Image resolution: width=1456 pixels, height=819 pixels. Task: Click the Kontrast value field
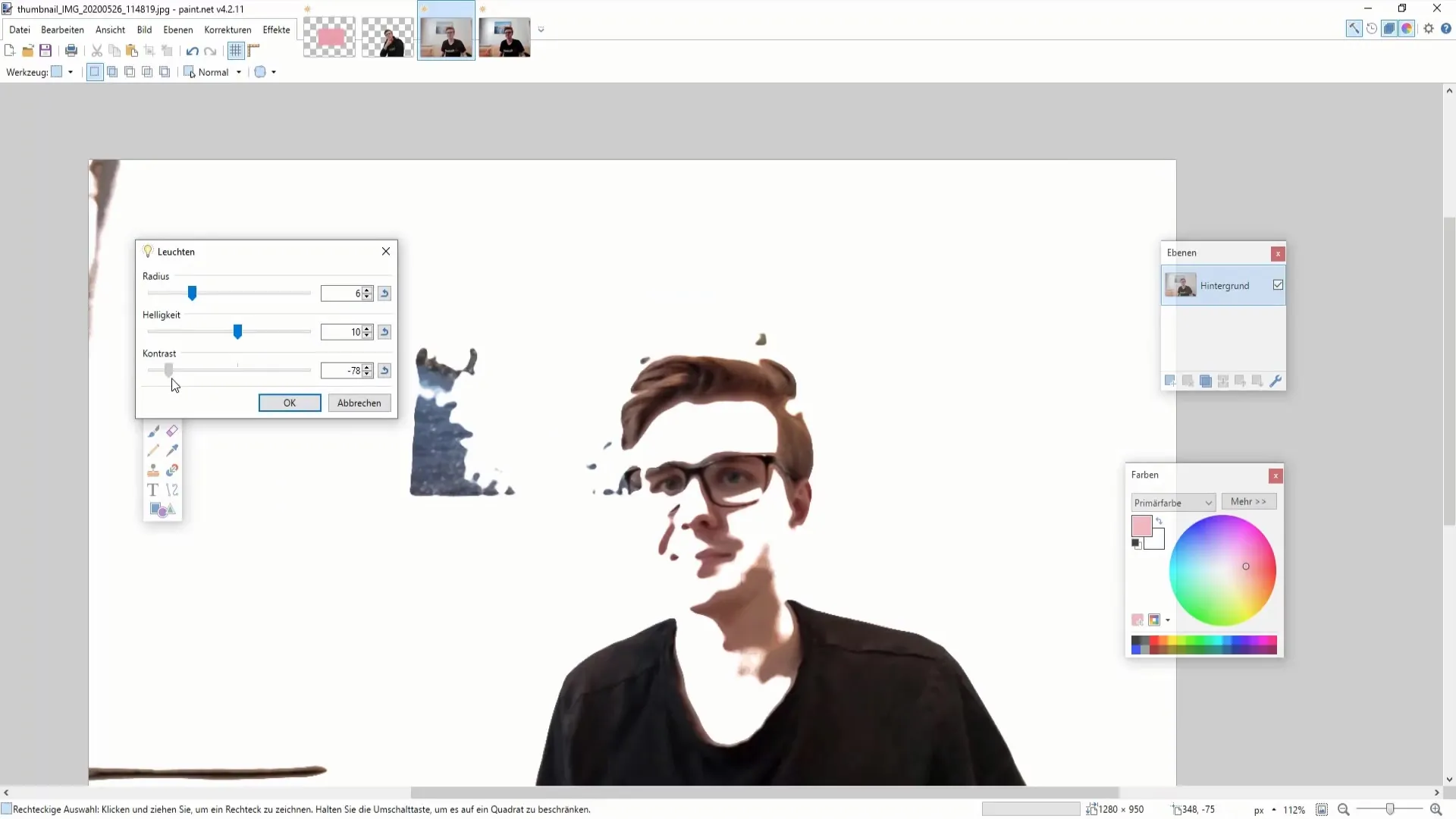point(341,371)
